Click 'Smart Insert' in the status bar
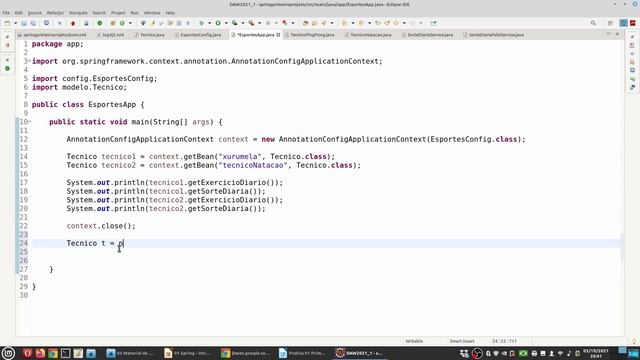640x360 pixels. click(462, 341)
